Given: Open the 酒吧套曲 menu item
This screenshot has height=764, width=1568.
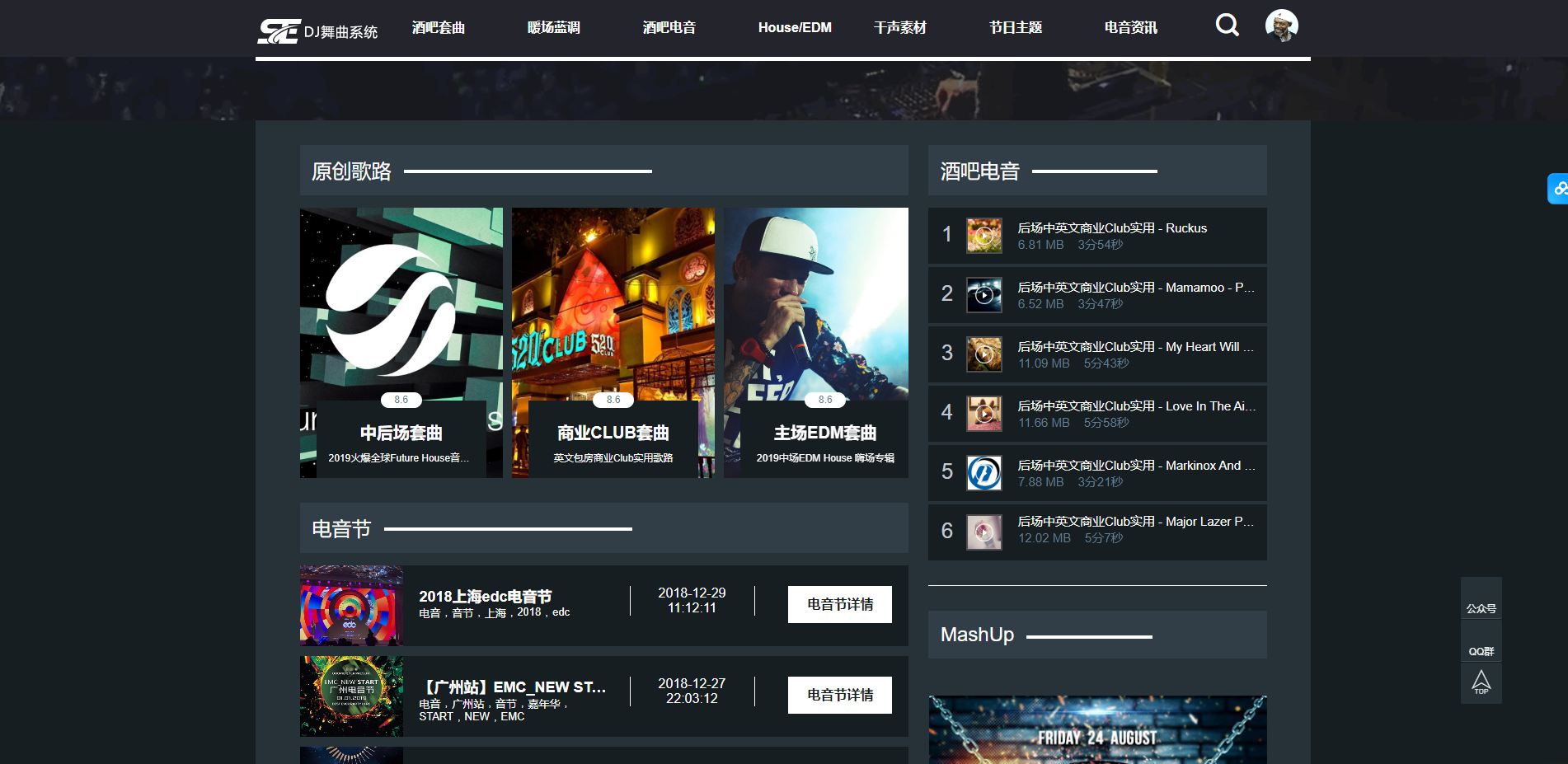Looking at the screenshot, I should [x=438, y=27].
